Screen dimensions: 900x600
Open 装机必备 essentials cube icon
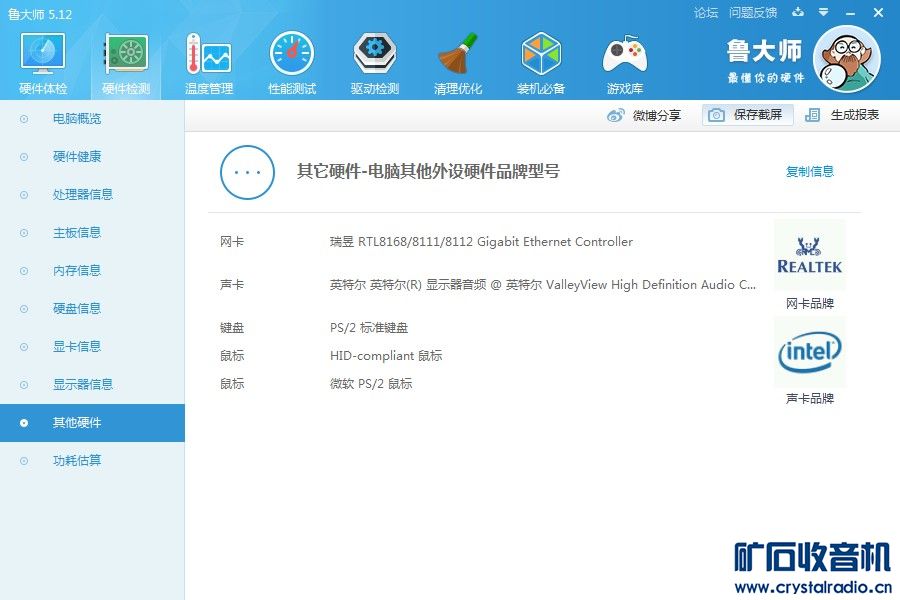[541, 53]
